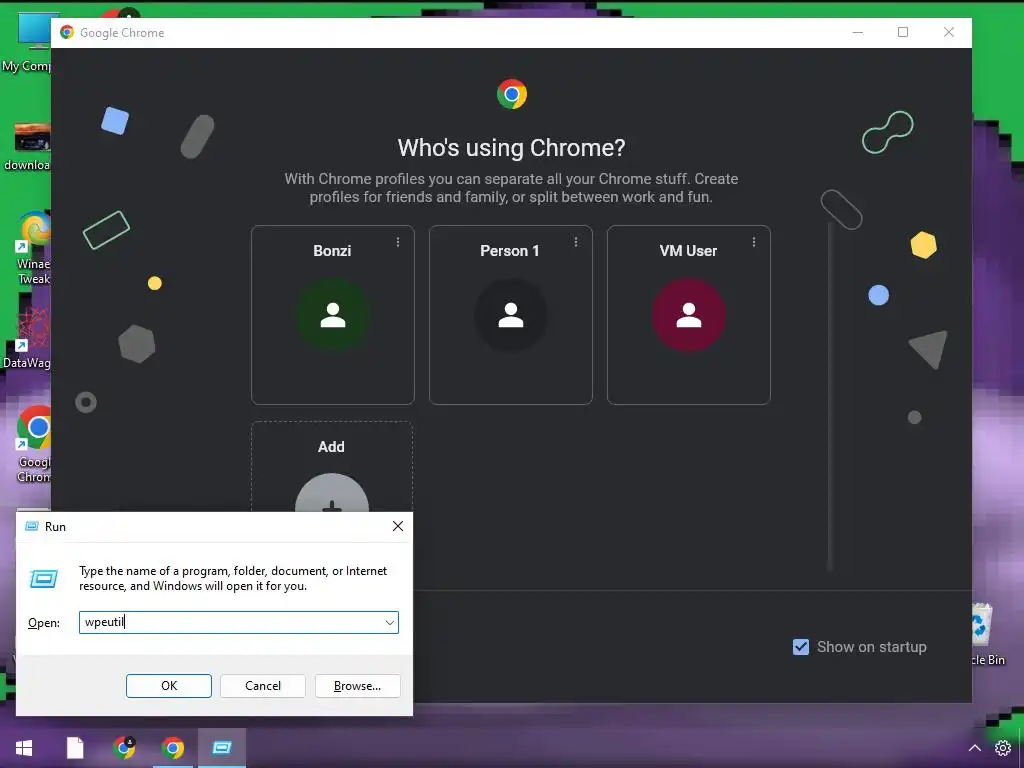The height and width of the screenshot is (768, 1024).
Task: Open the Winaero Tweaker desktop shortcut
Action: pyautogui.click(x=33, y=248)
